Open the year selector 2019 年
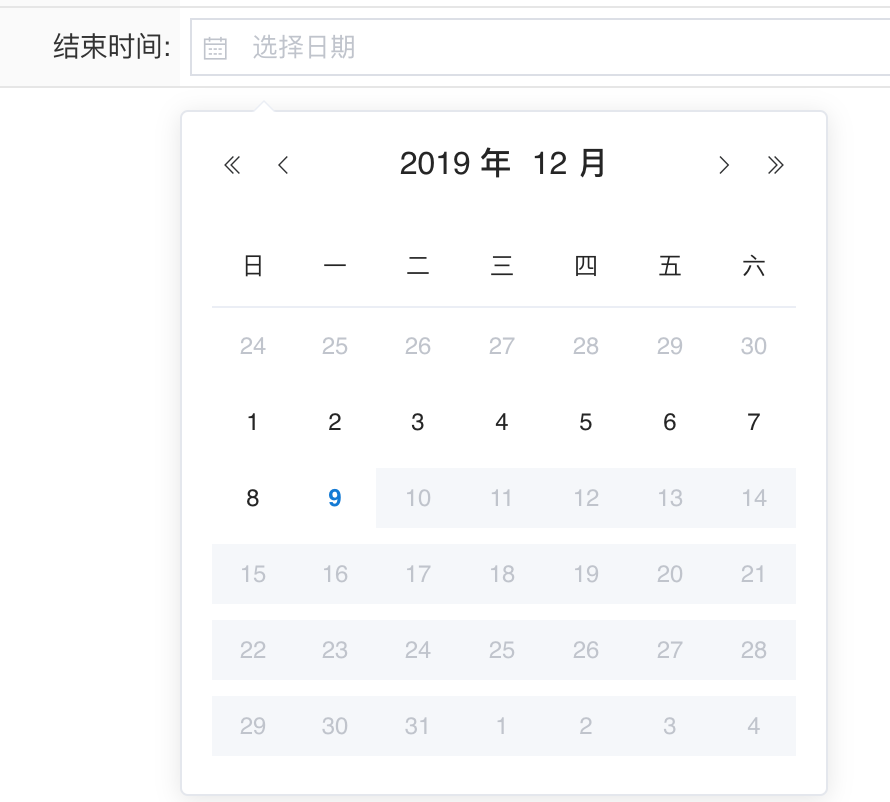 point(455,163)
